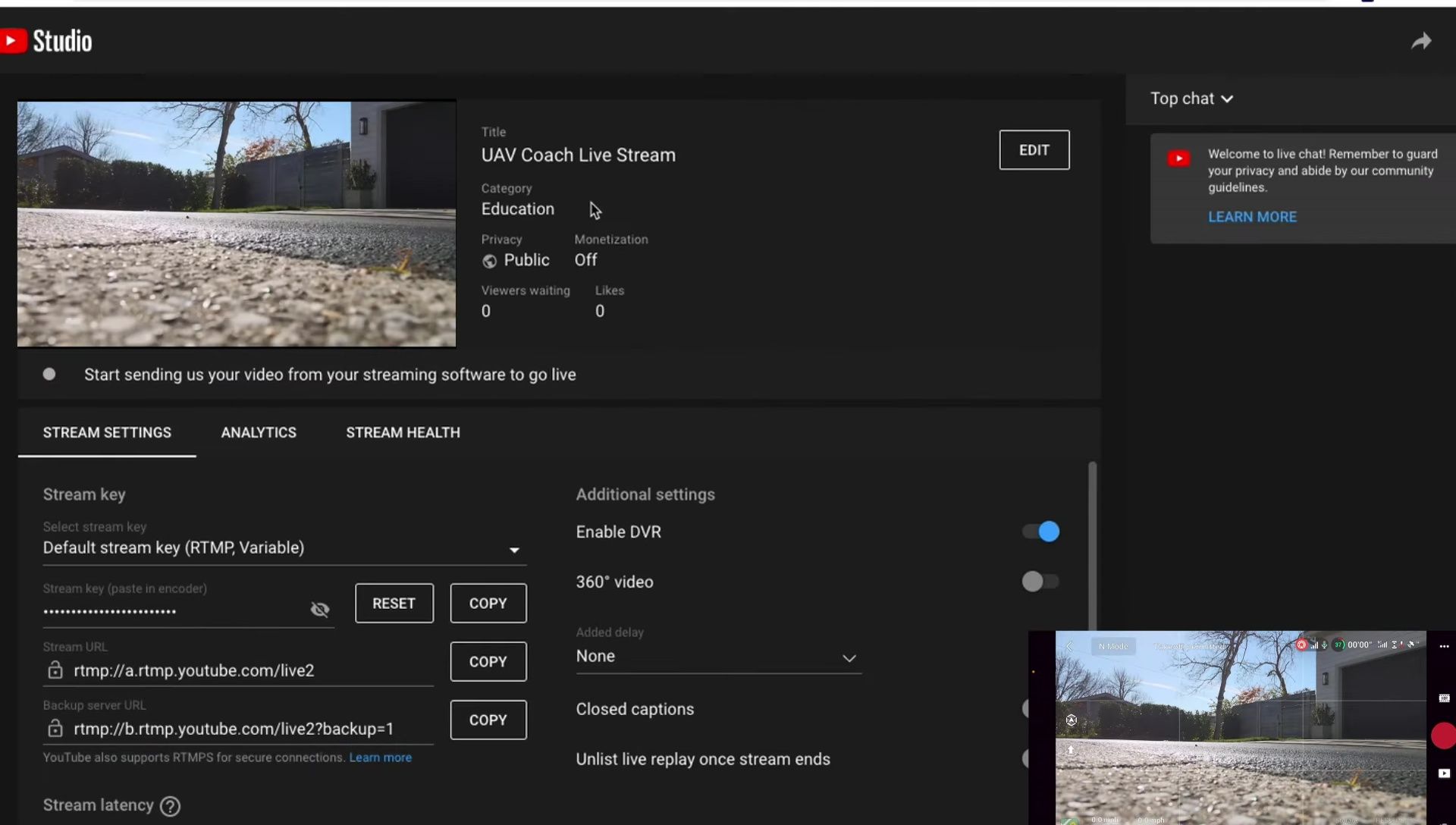Viewport: 1456px width, 825px height.
Task: Click the YouTube icon in chat welcome message
Action: [1178, 158]
